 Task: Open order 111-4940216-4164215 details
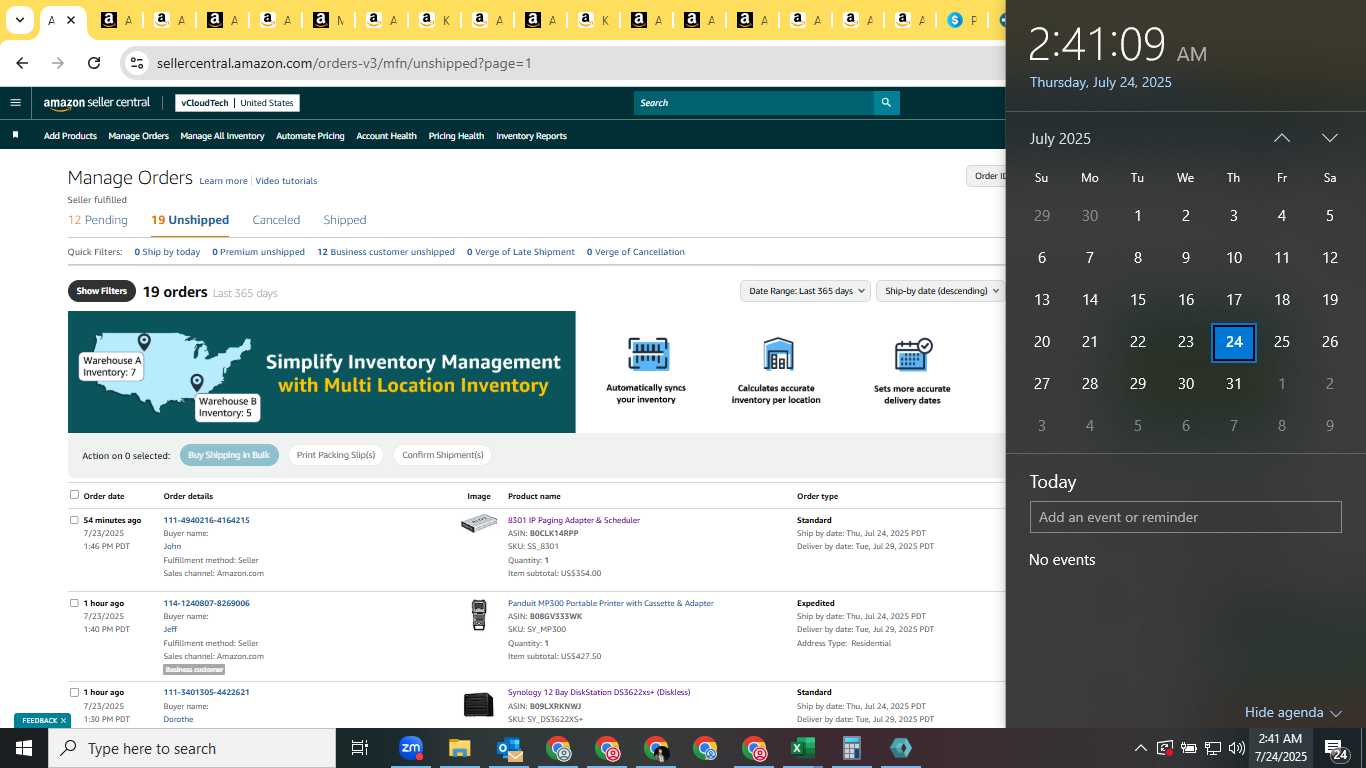(206, 520)
